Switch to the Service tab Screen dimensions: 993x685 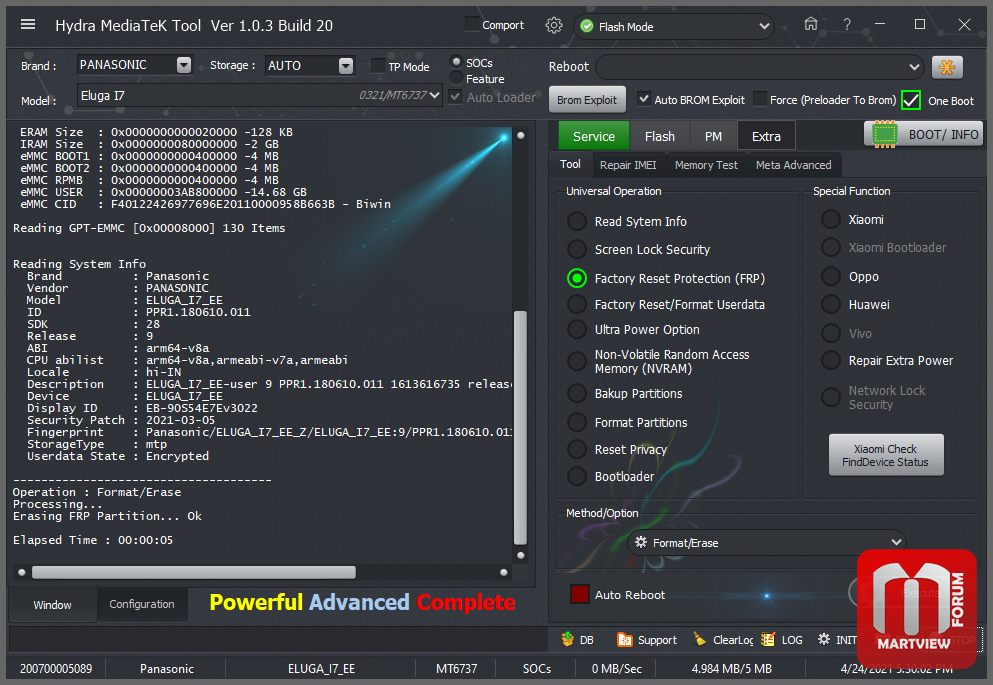coord(593,136)
